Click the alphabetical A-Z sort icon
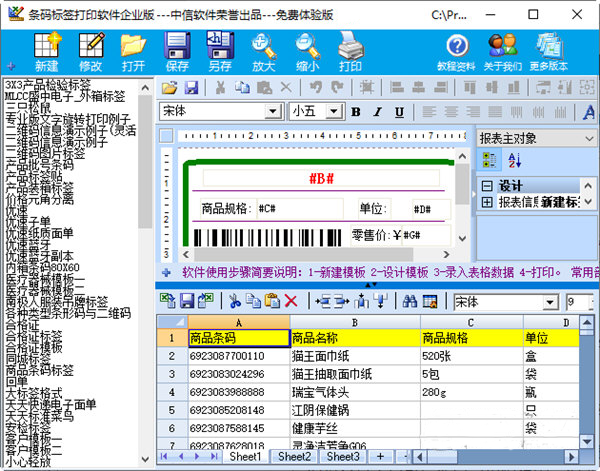Image resolution: width=600 pixels, height=471 pixels. click(x=514, y=160)
